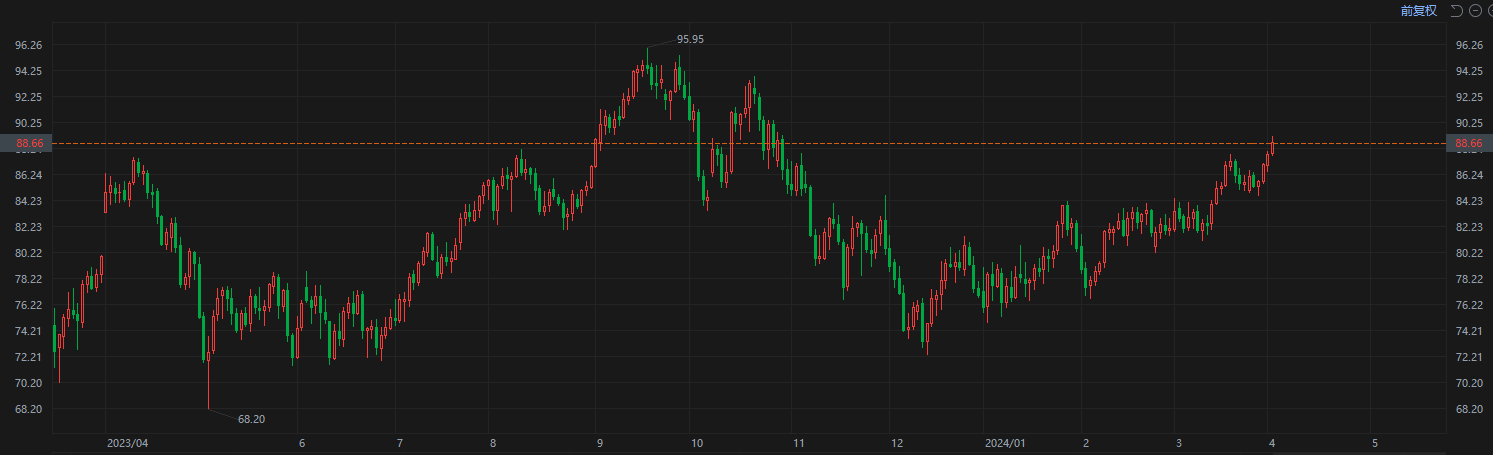Click the red 88.66 tag on right axis

point(1469,144)
